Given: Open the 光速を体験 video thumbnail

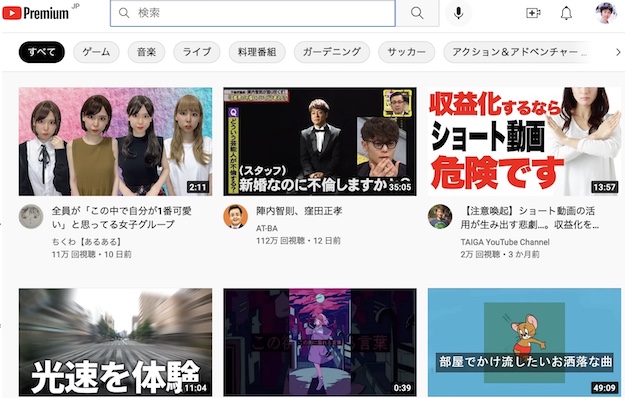Looking at the screenshot, I should 115,343.
